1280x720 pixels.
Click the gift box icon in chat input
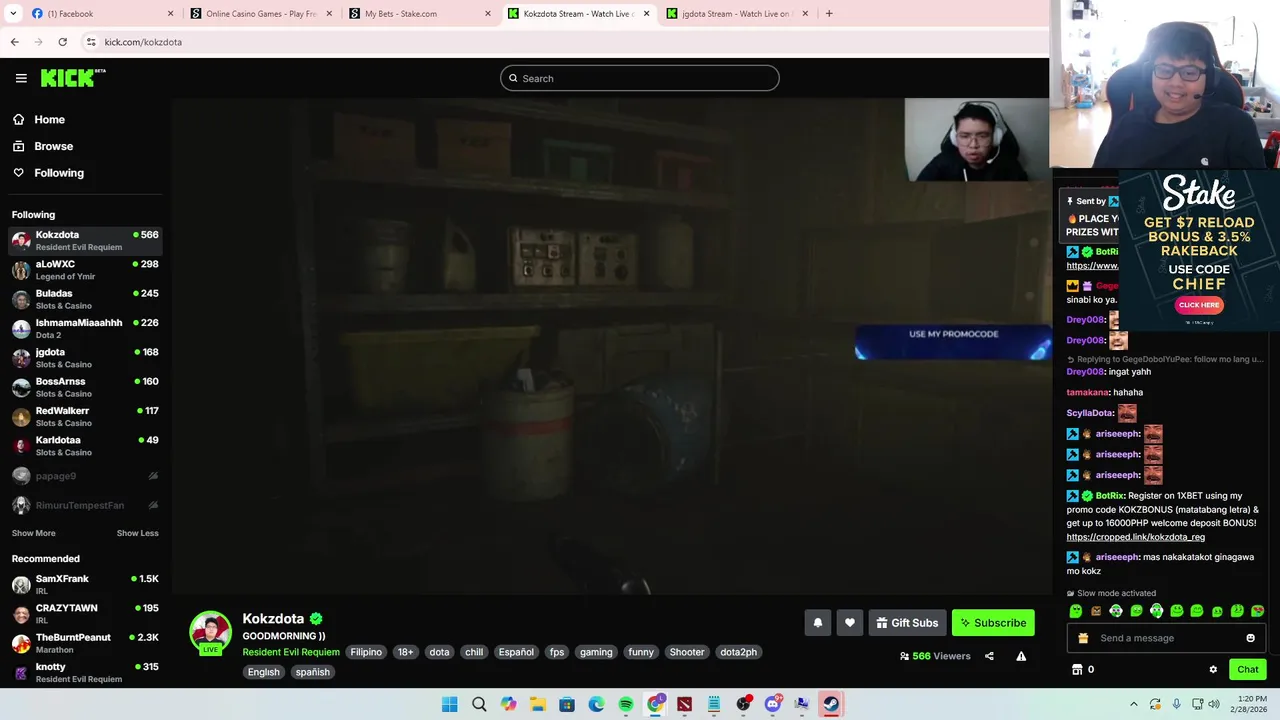1083,638
